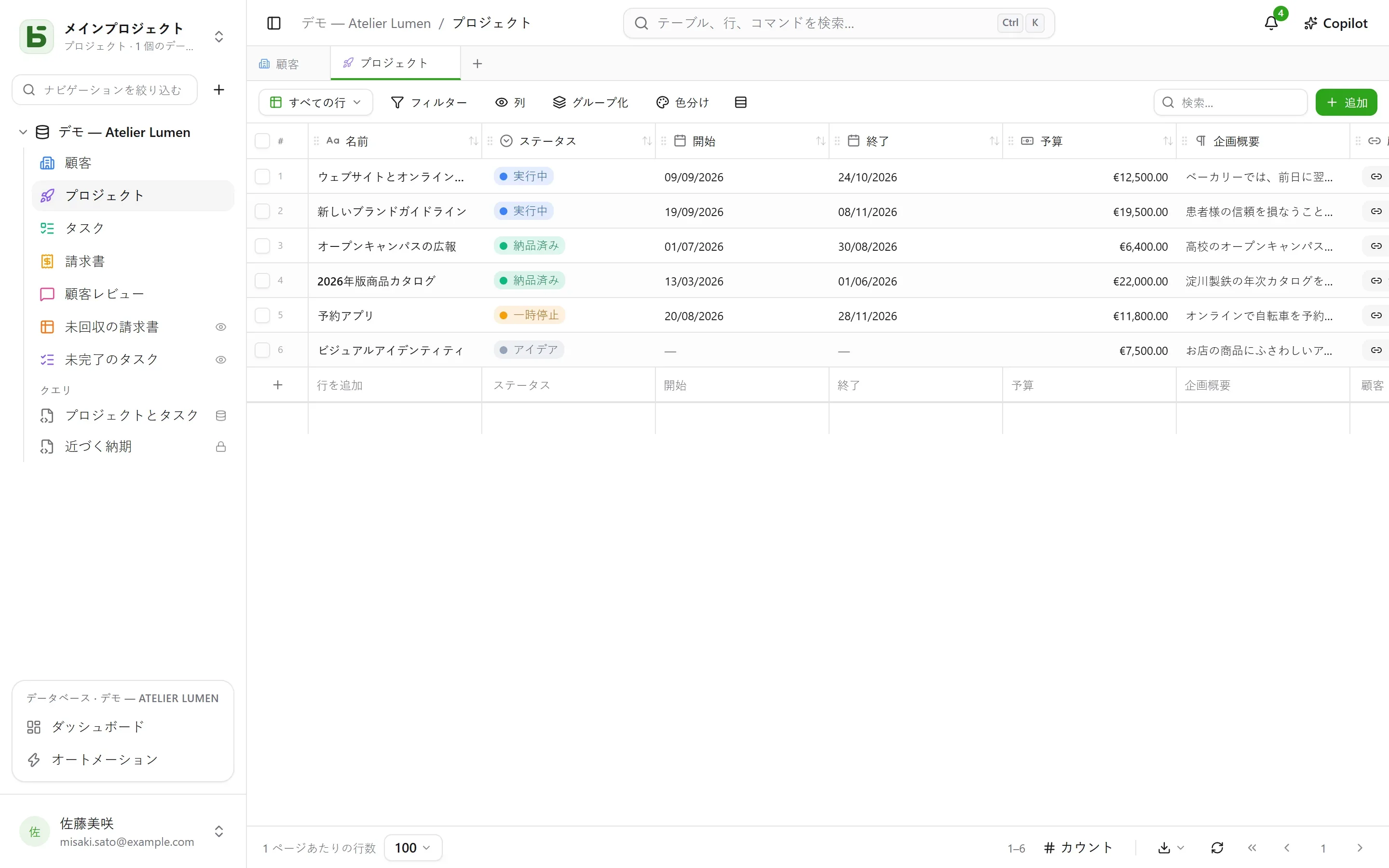Screen dimensions: 1389x868
Task: Go to next page arrow
Action: click(1360, 847)
